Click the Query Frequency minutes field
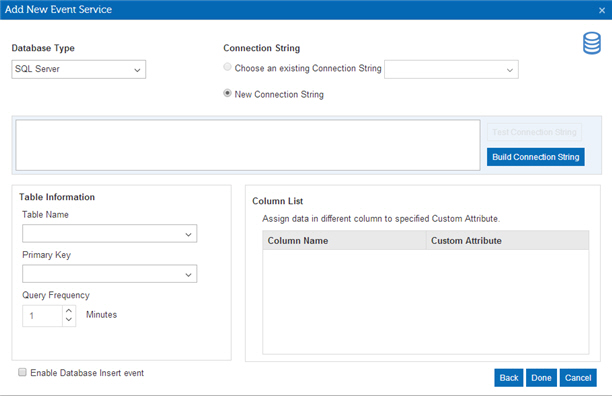 (x=43, y=316)
